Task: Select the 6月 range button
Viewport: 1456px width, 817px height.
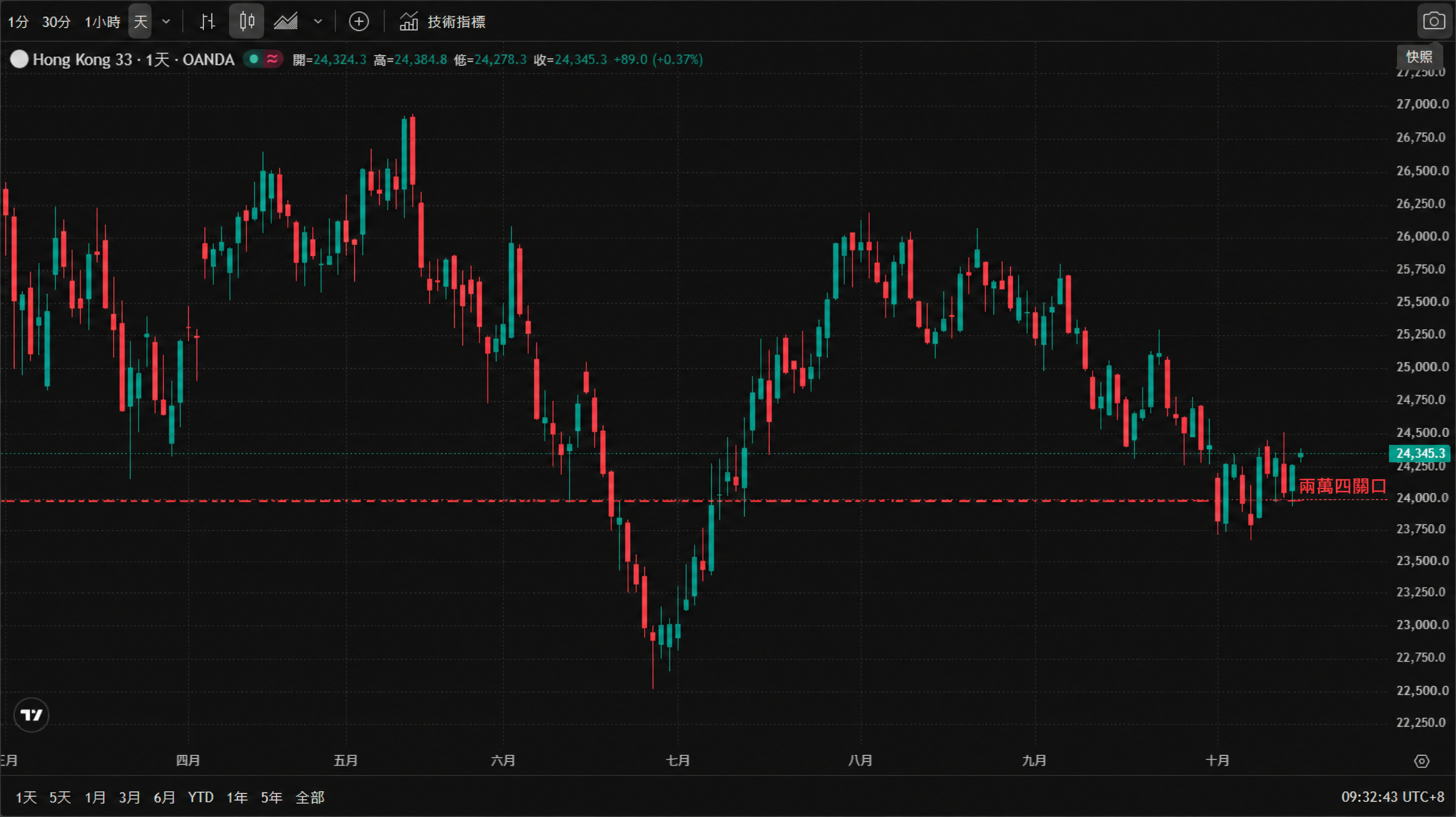Action: click(164, 797)
